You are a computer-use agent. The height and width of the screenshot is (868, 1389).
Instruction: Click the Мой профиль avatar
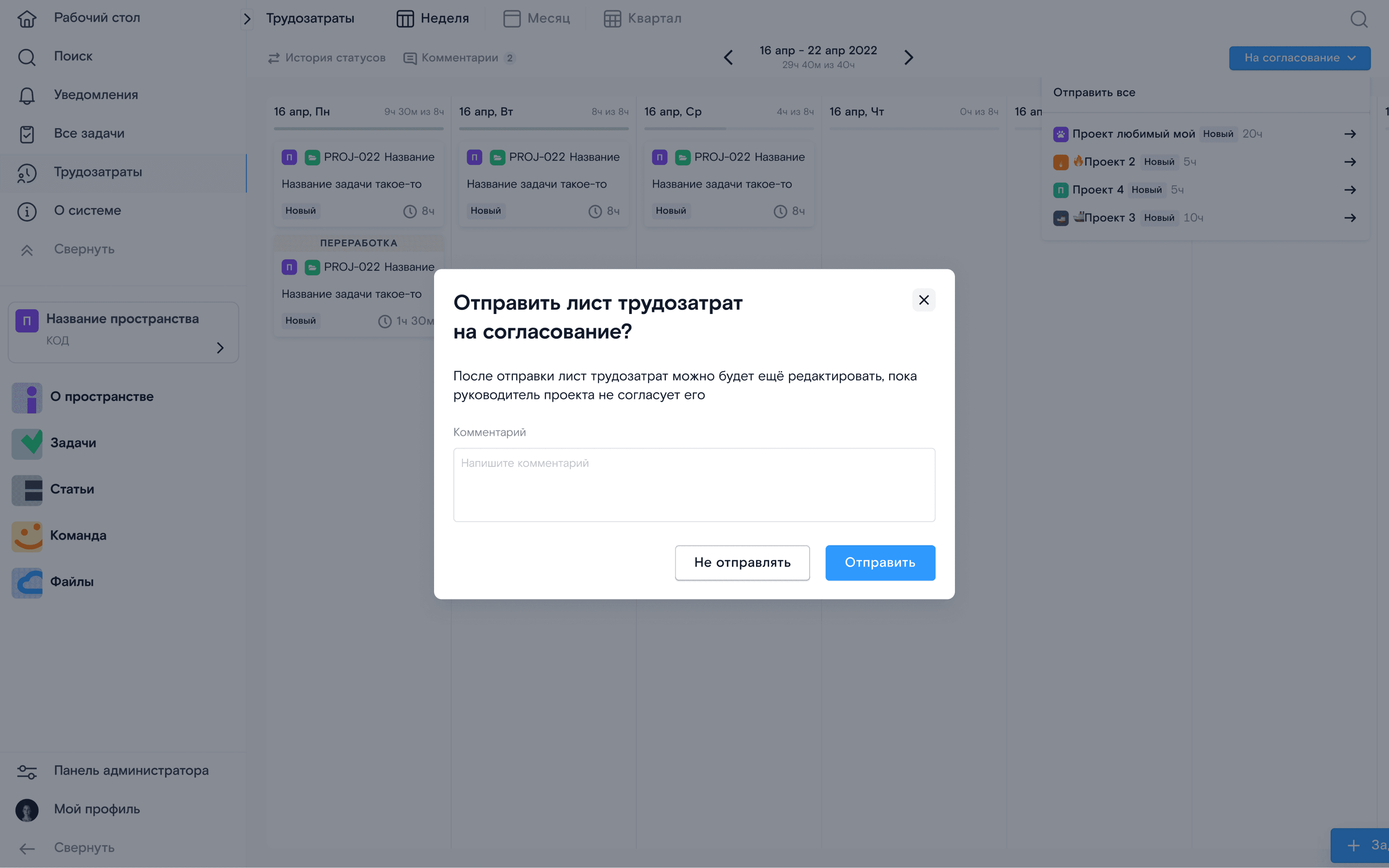pos(26,810)
